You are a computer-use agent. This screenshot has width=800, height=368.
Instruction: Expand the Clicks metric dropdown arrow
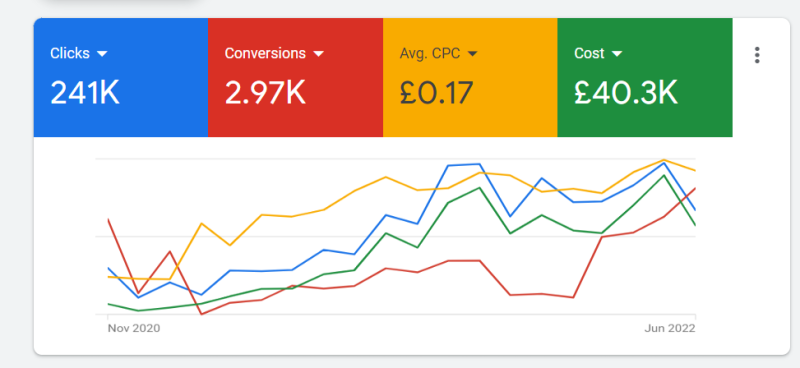point(102,54)
